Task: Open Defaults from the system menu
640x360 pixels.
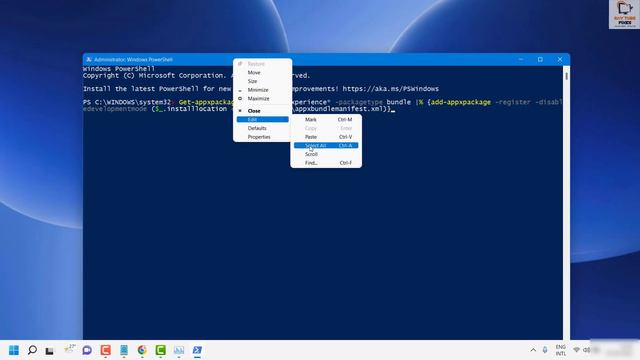Action: (x=262, y=128)
